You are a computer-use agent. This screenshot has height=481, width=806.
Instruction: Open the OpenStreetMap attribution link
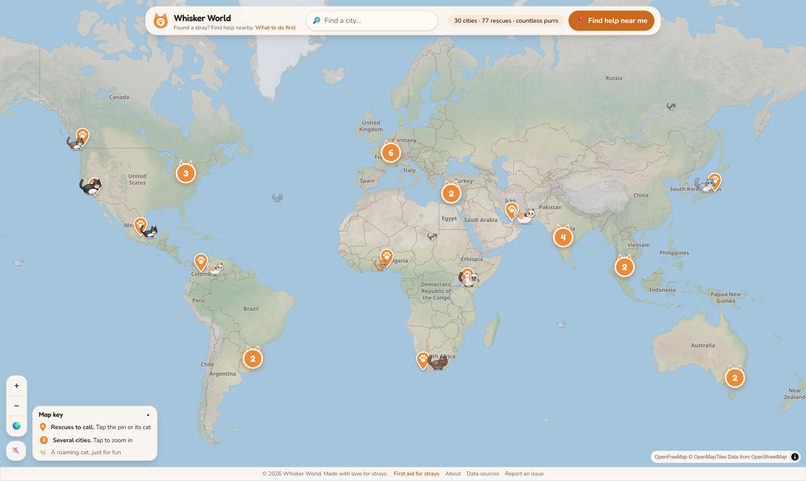pyautogui.click(x=768, y=456)
